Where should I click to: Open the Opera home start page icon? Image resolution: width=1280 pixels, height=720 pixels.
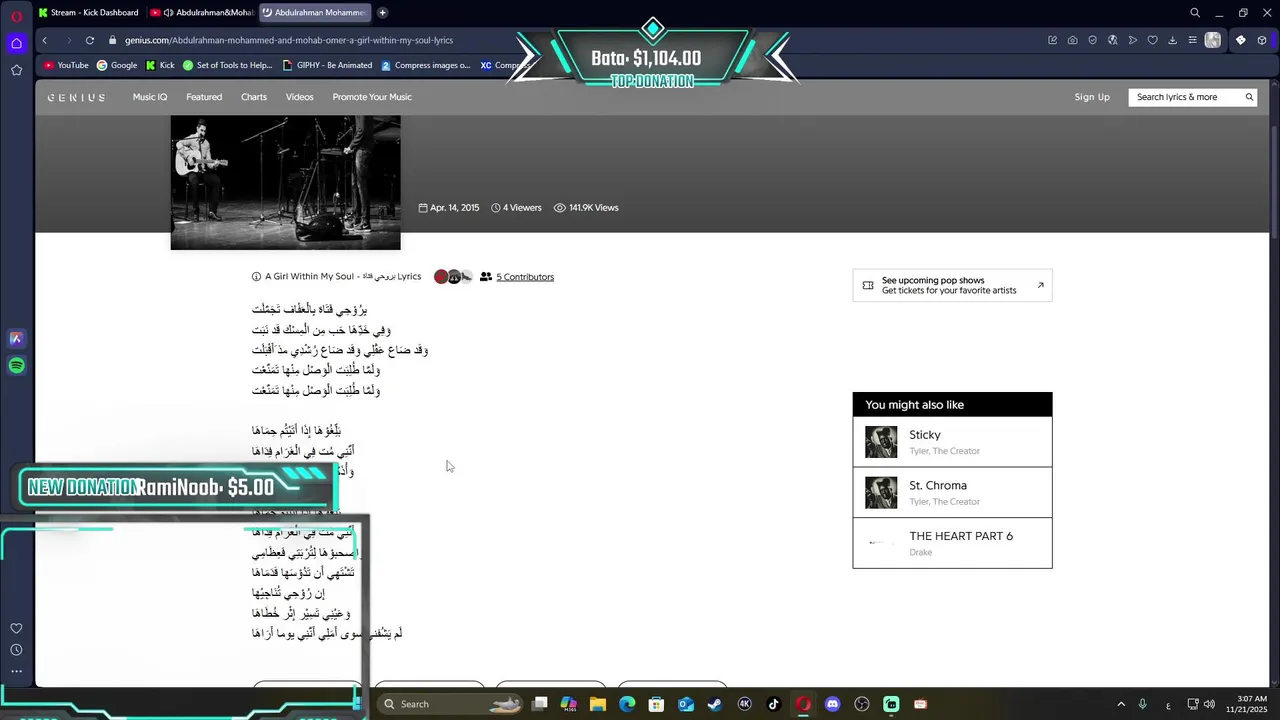point(16,43)
